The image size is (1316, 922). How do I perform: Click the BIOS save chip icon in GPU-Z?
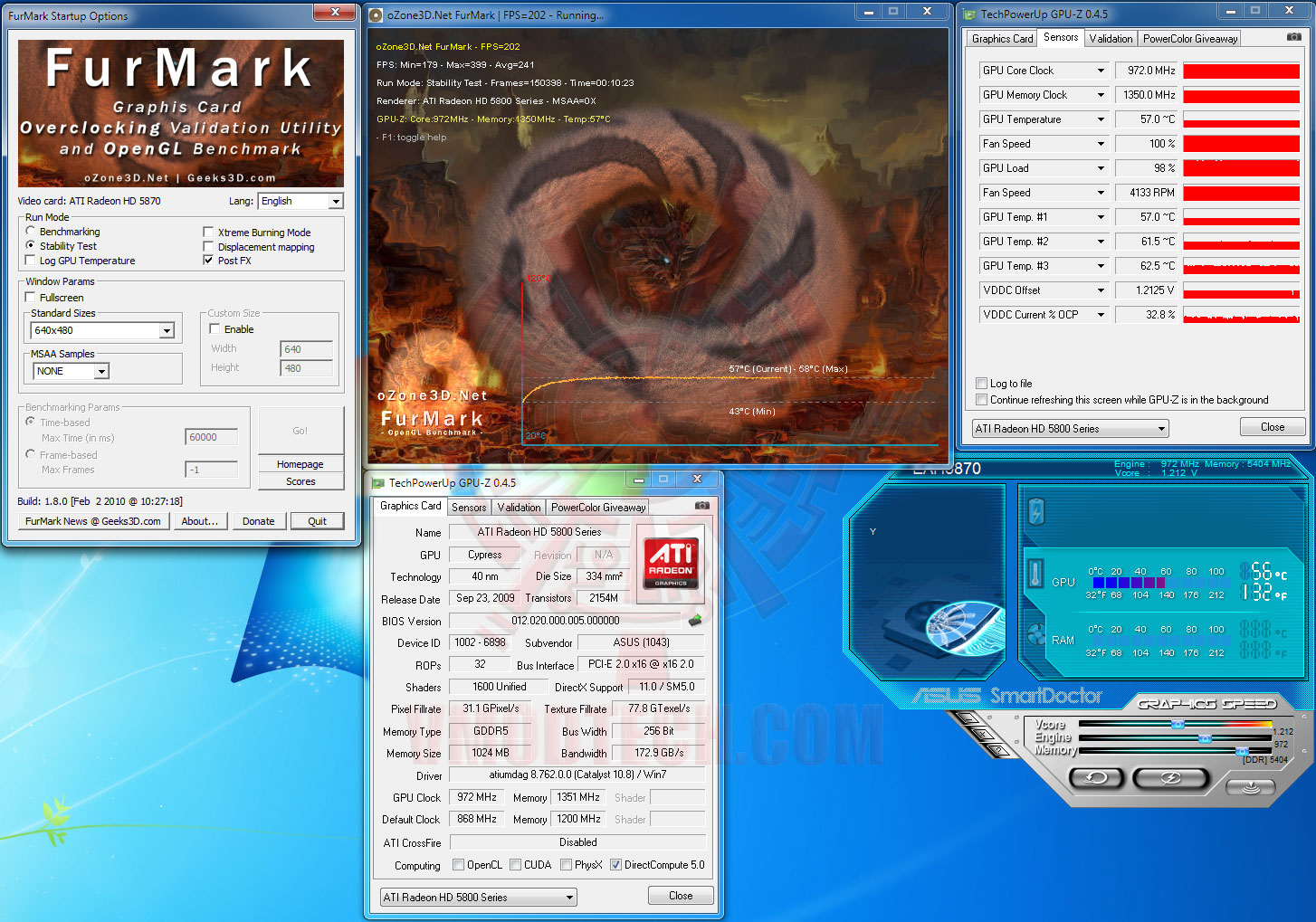point(695,620)
